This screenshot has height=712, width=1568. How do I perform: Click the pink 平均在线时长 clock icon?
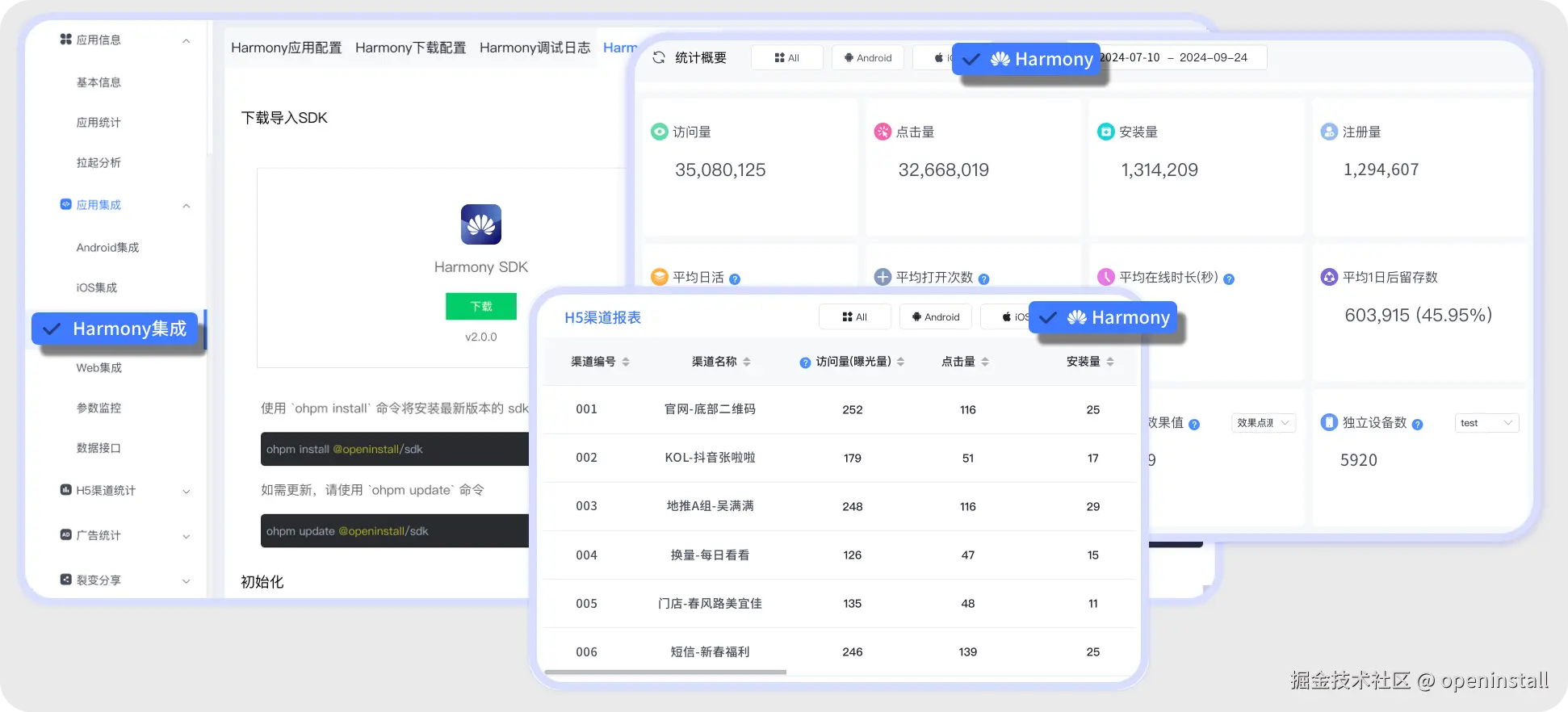pos(1106,277)
